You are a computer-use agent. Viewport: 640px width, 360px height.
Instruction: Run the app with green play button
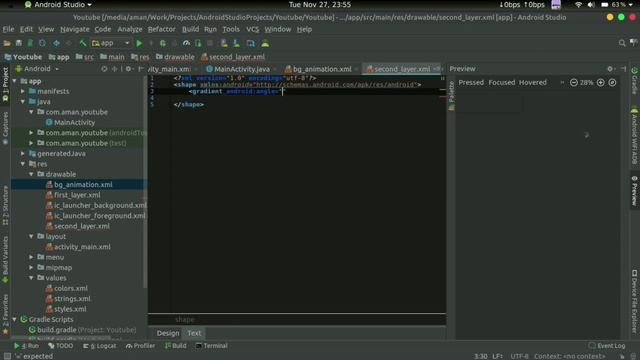[x=139, y=43]
